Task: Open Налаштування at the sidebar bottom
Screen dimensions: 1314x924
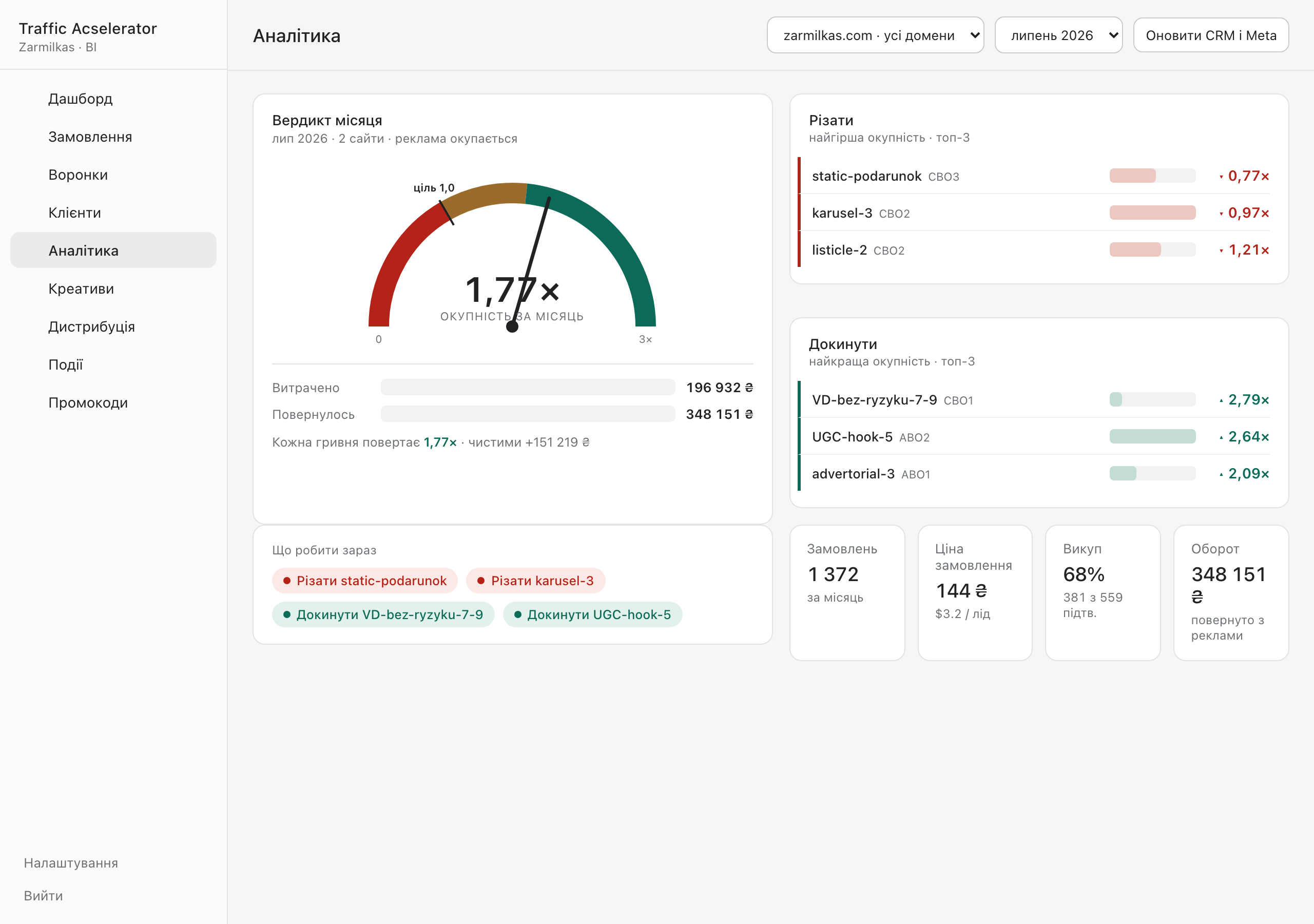Action: (x=71, y=863)
